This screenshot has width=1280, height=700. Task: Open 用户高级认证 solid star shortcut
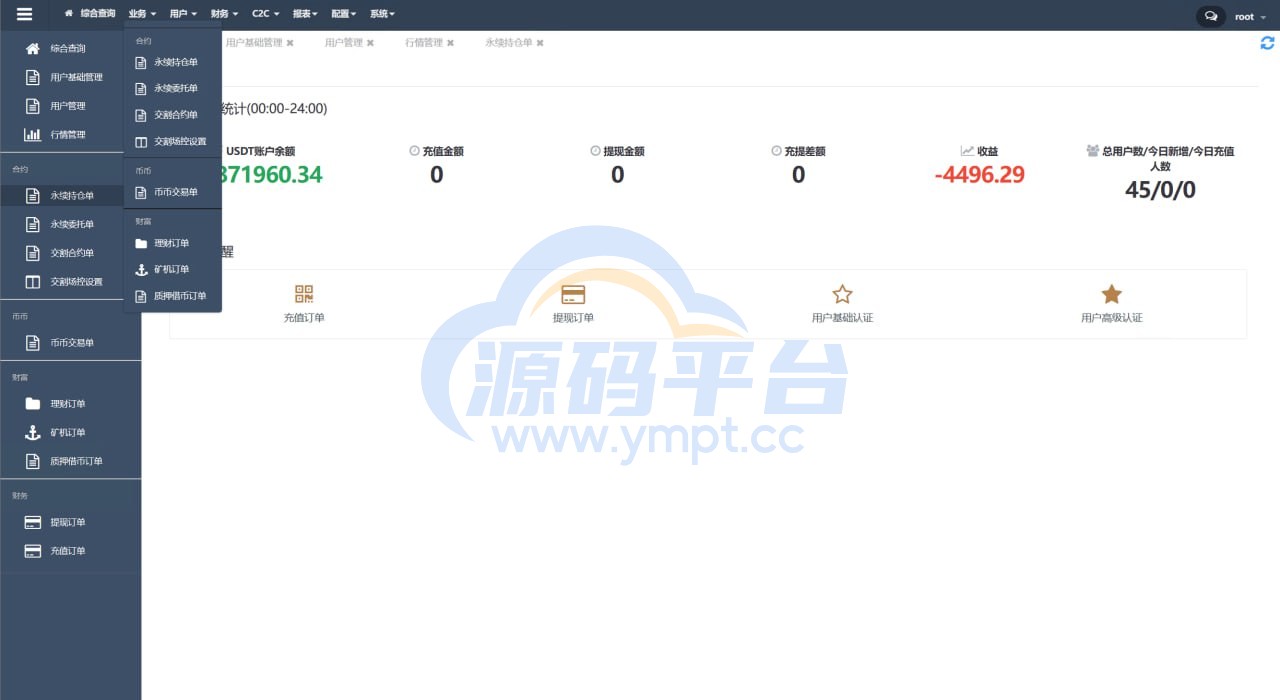[1111, 303]
